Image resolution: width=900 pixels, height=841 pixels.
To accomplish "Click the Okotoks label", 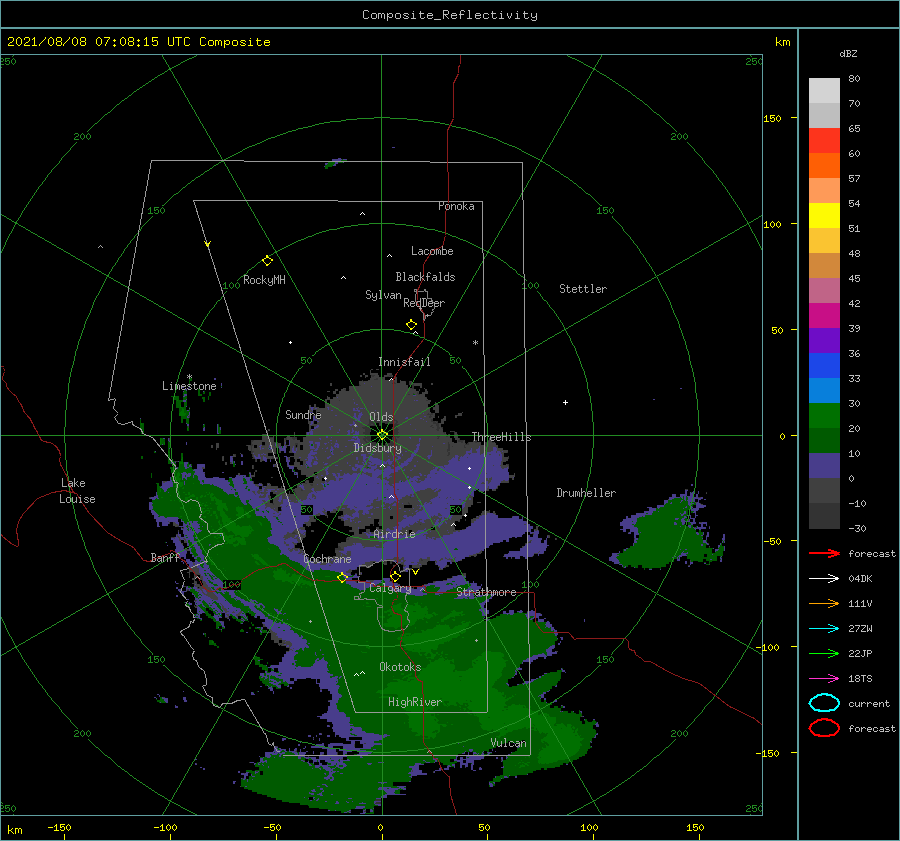I will (x=400, y=667).
